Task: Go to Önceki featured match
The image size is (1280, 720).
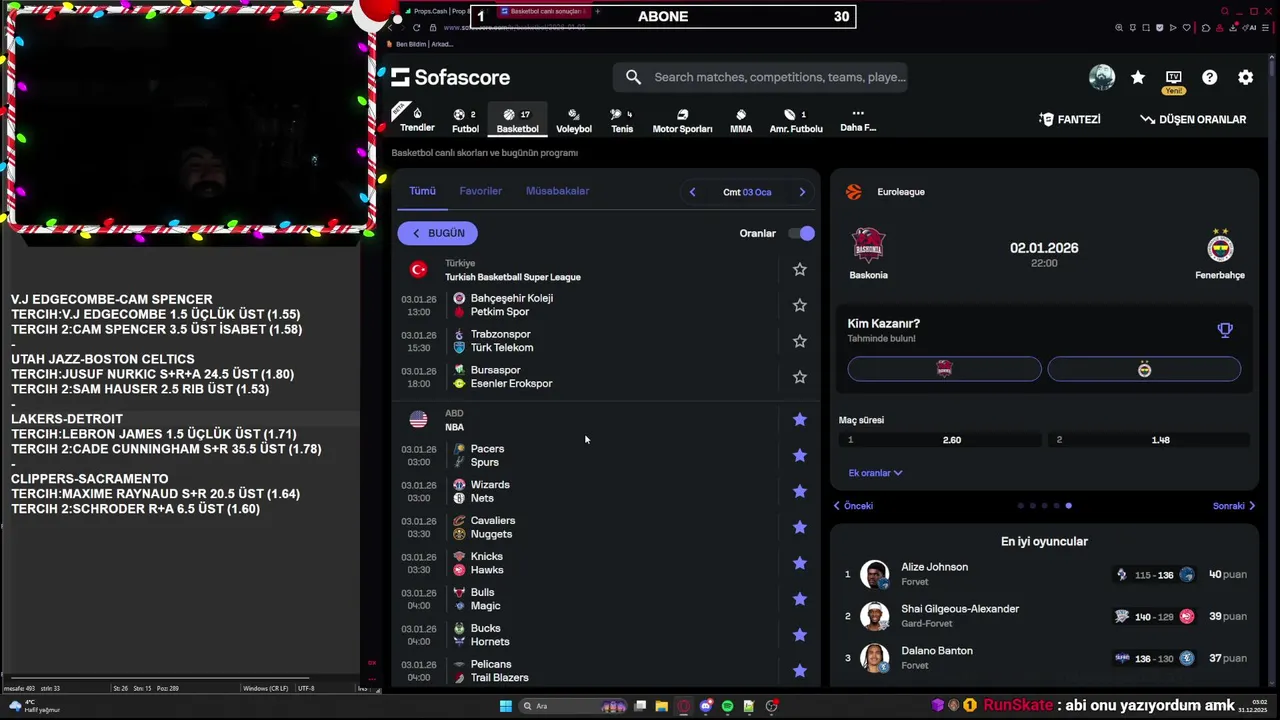Action: [x=854, y=506]
